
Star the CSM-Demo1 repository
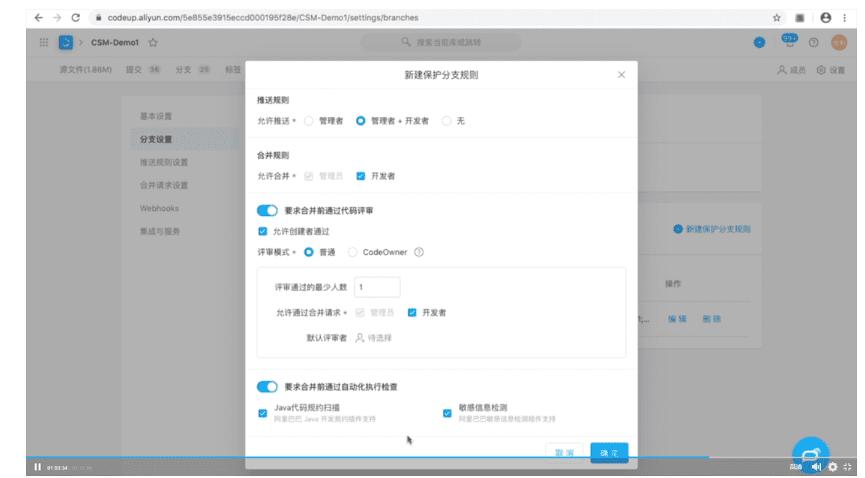[x=153, y=43]
